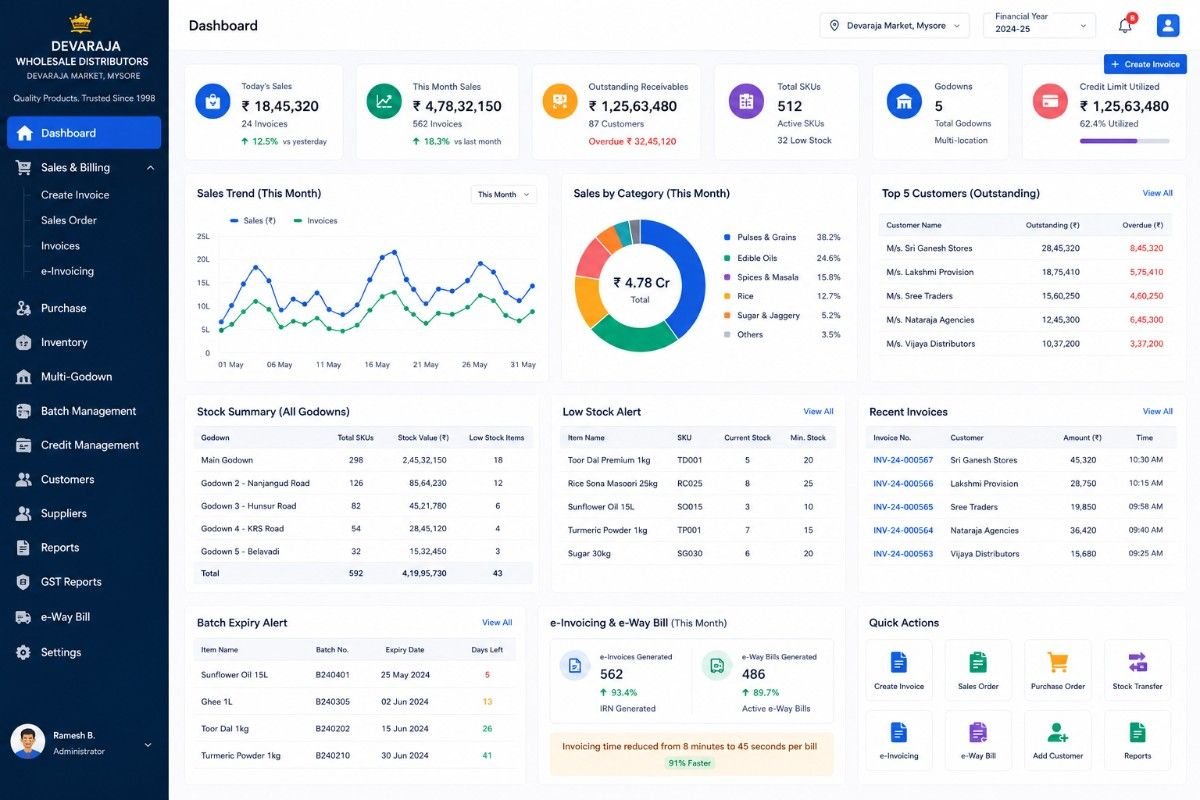
Task: Open e-Way Bill in the sidebar
Action: point(84,617)
